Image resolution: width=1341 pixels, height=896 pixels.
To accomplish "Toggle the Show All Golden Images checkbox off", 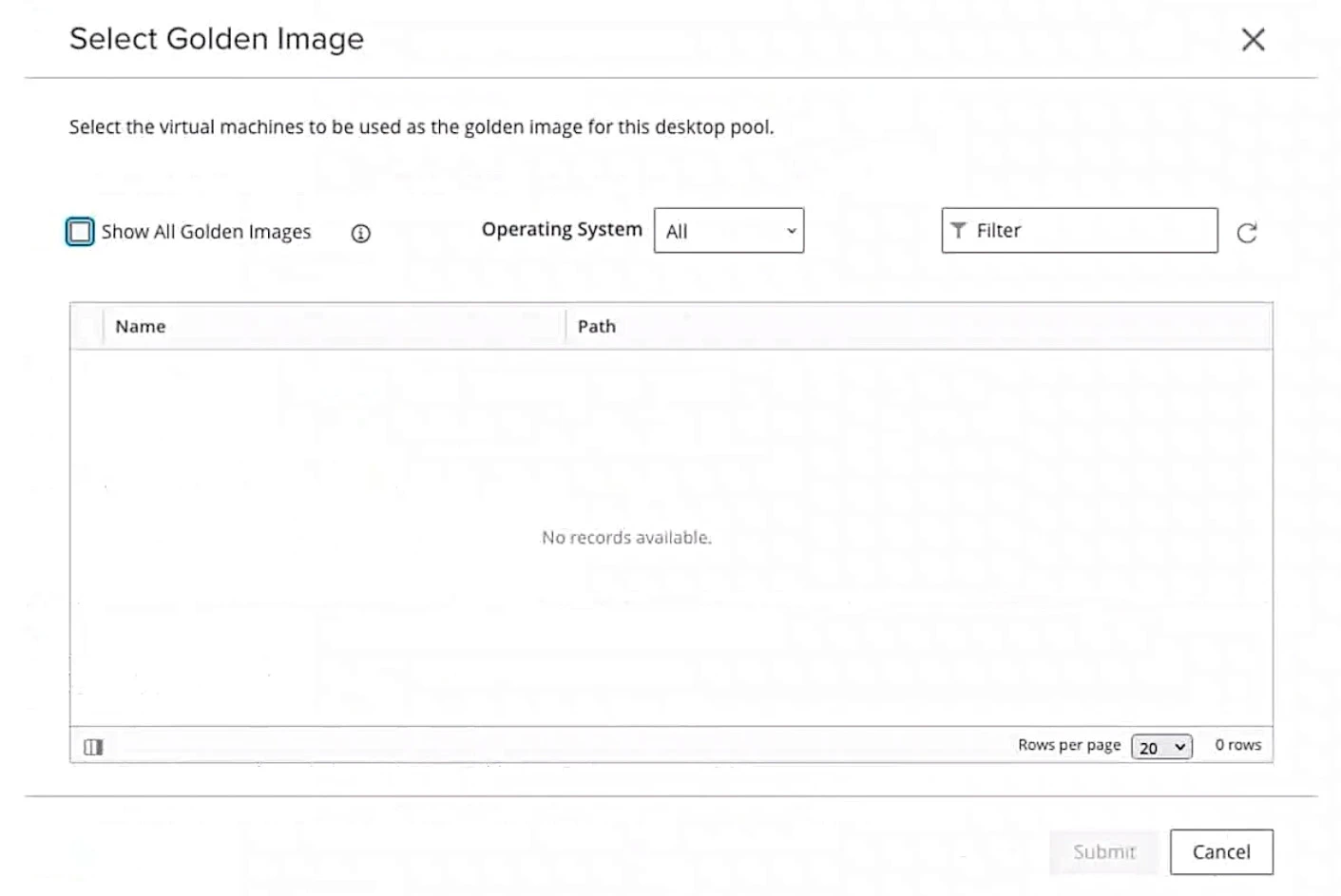I will tap(80, 231).
